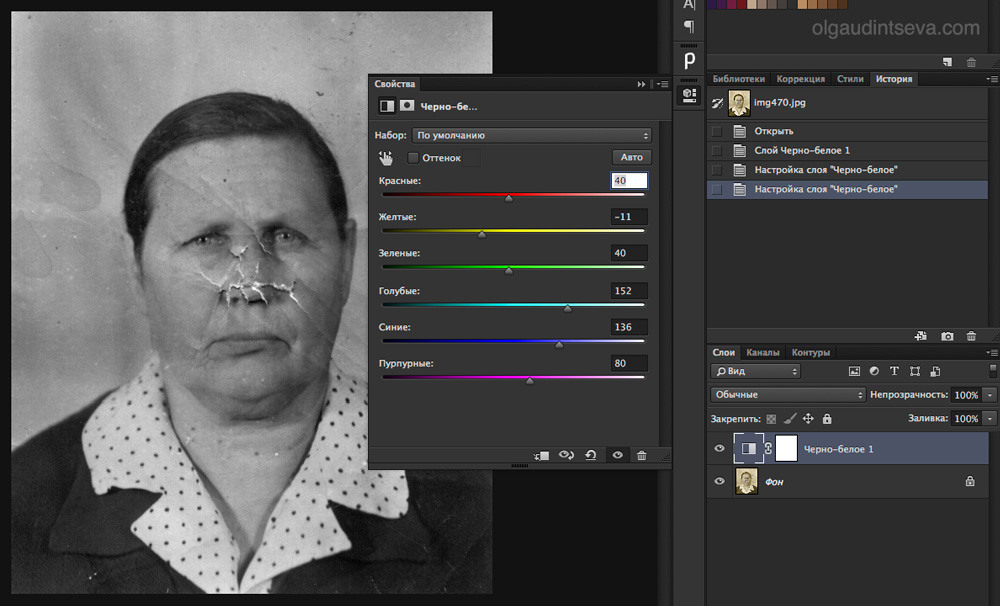
Task: Select the Открыть history state
Action: pyautogui.click(x=774, y=131)
